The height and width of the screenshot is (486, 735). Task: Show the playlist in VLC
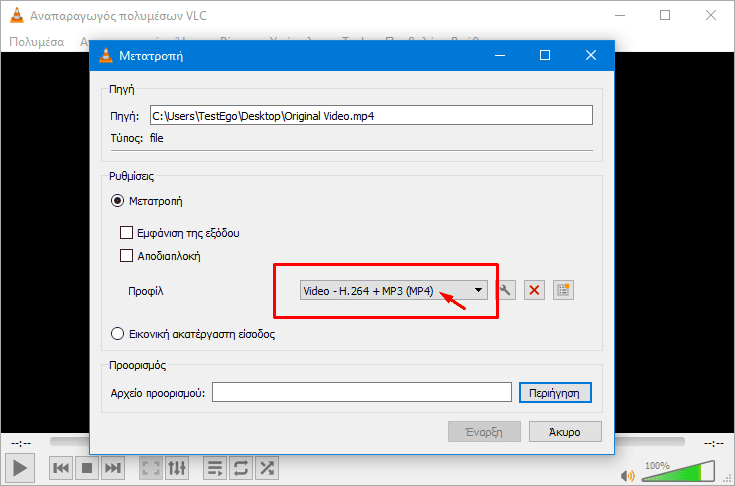pos(215,468)
